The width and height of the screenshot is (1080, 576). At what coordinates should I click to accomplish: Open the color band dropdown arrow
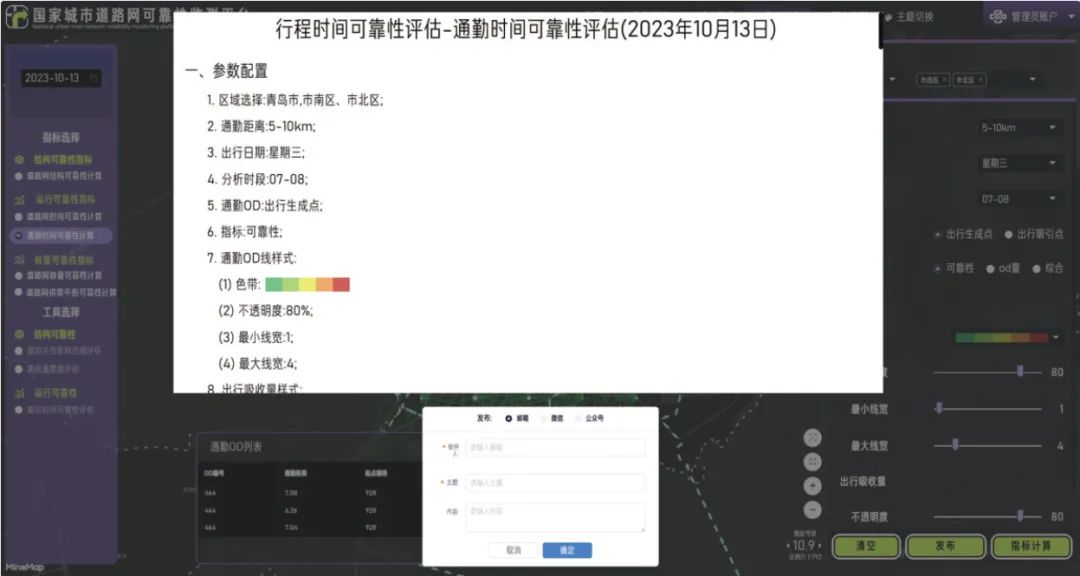pos(1056,338)
